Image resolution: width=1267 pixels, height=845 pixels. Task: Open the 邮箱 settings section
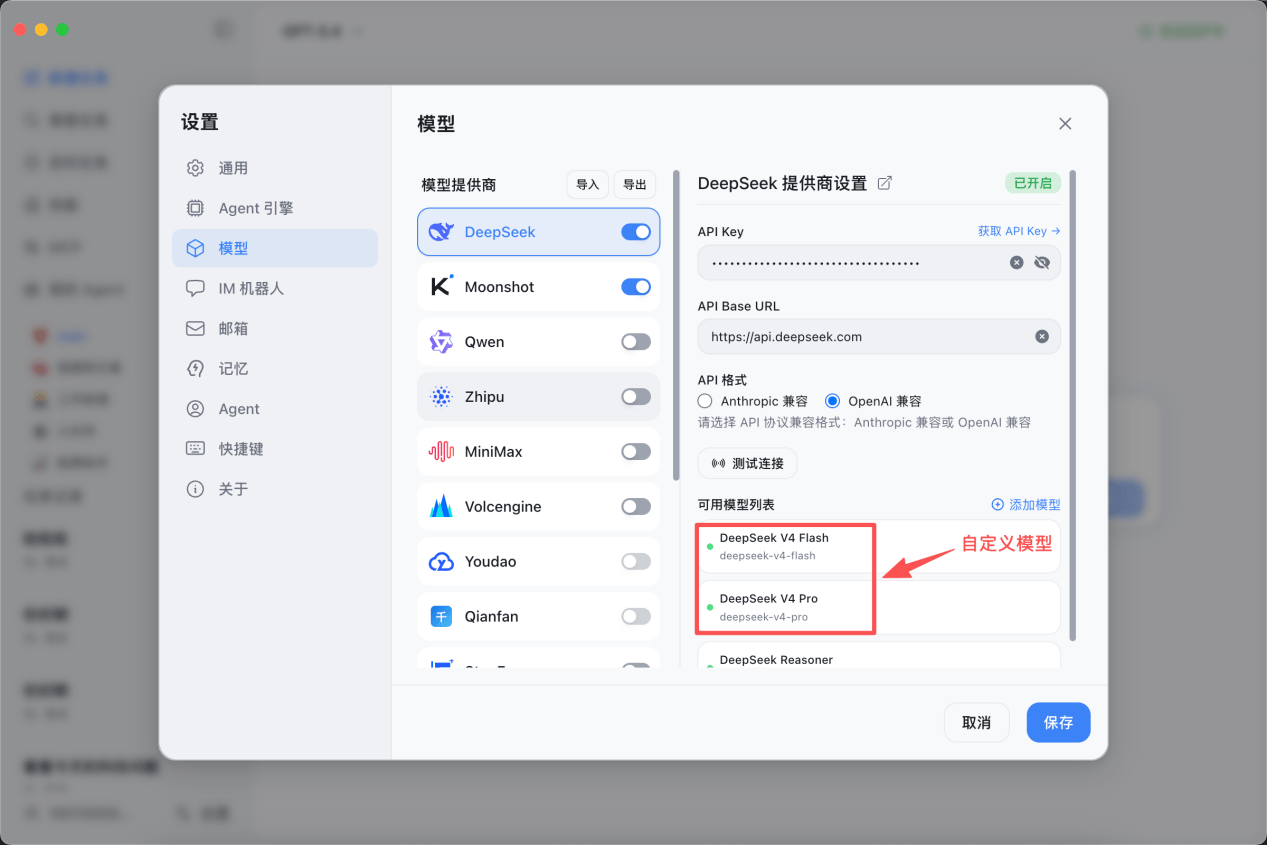[x=275, y=328]
